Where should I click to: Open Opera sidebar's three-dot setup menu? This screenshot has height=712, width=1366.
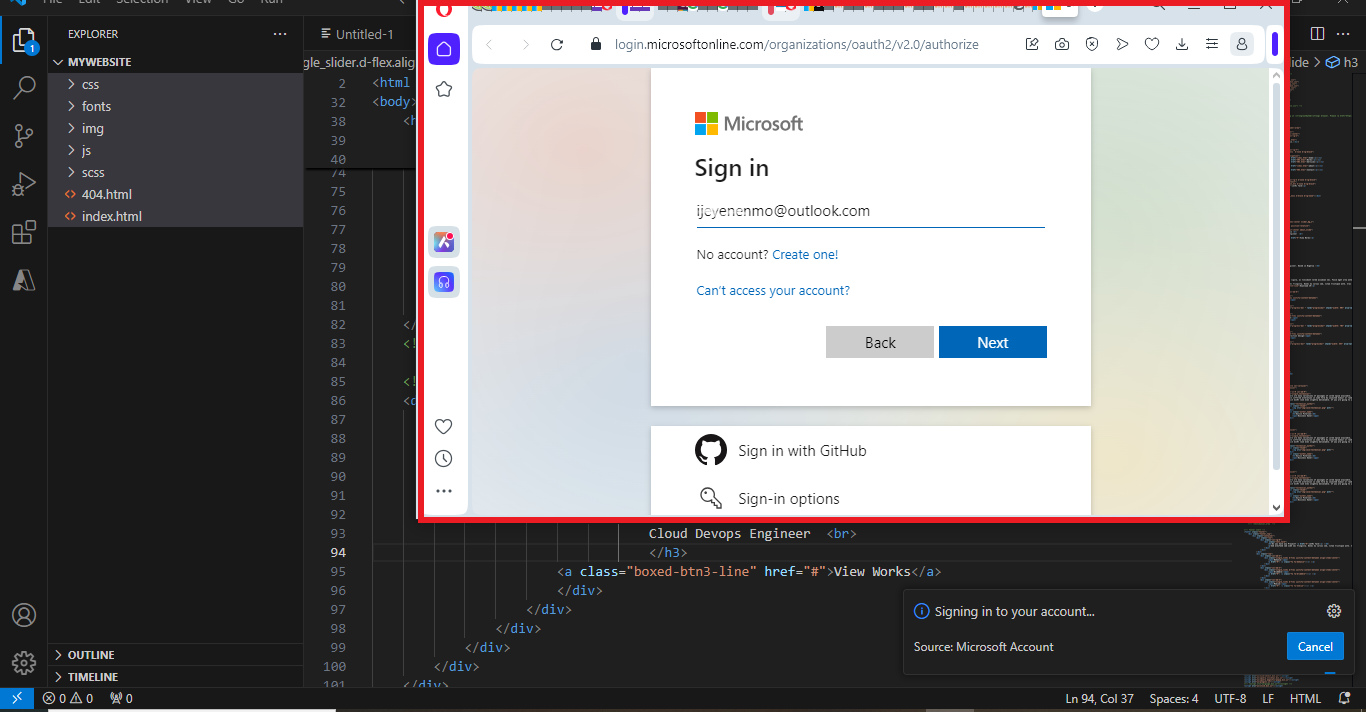click(444, 491)
